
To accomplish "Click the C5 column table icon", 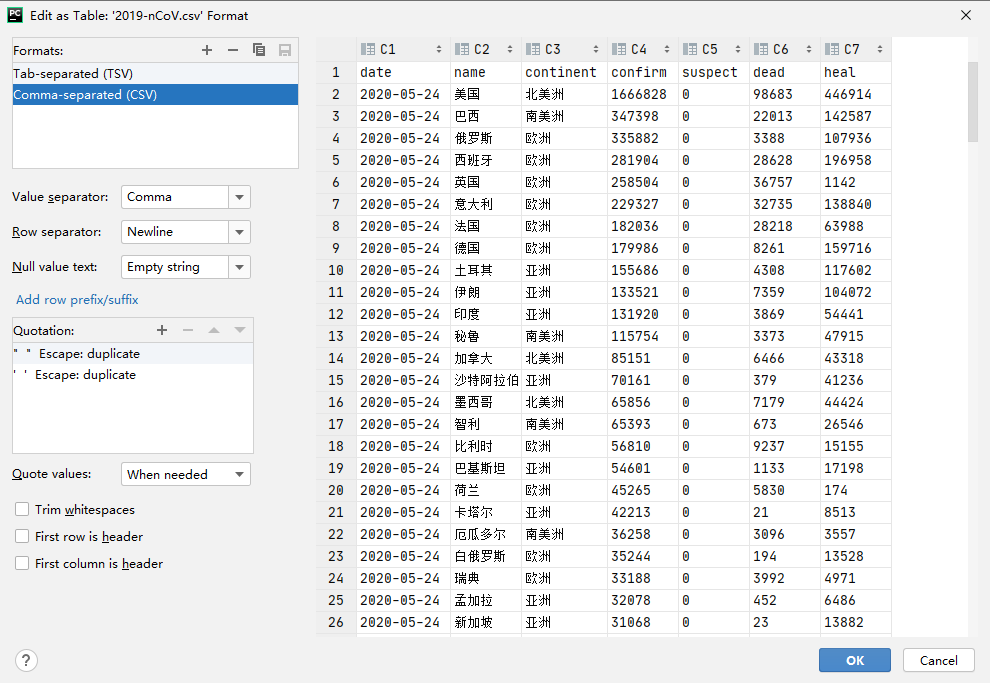I will point(689,49).
